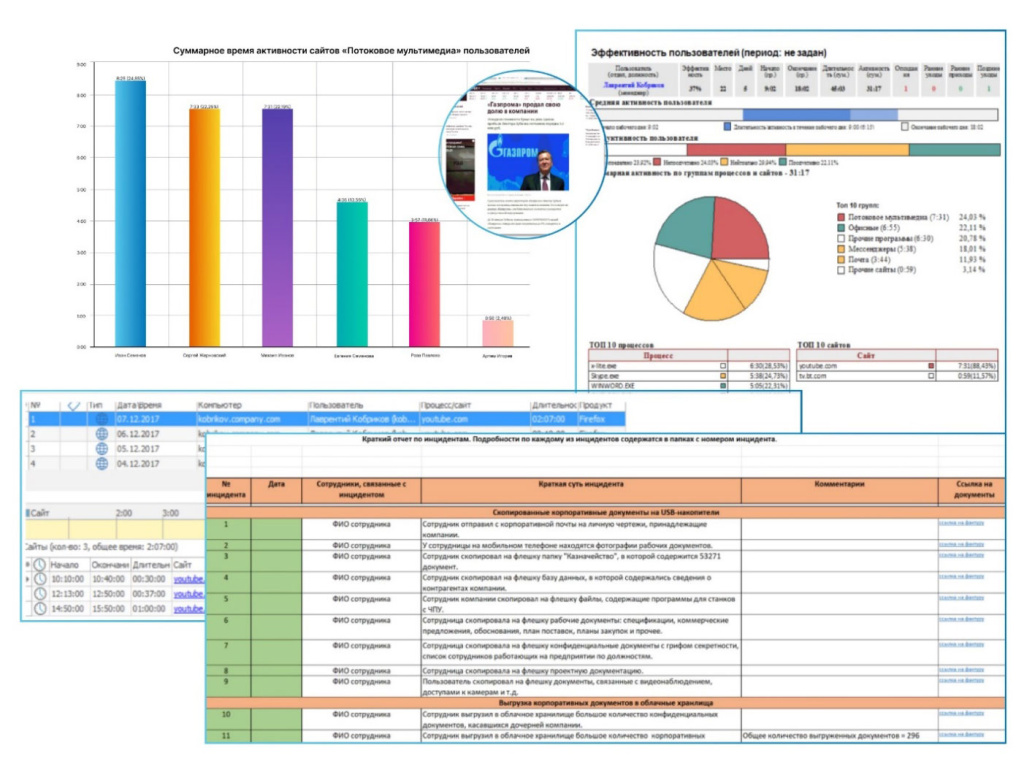Click red 'Потоковое мультимедиа' legend color swatch
Image resolution: width=1024 pixels, height=775 pixels.
[x=841, y=215]
